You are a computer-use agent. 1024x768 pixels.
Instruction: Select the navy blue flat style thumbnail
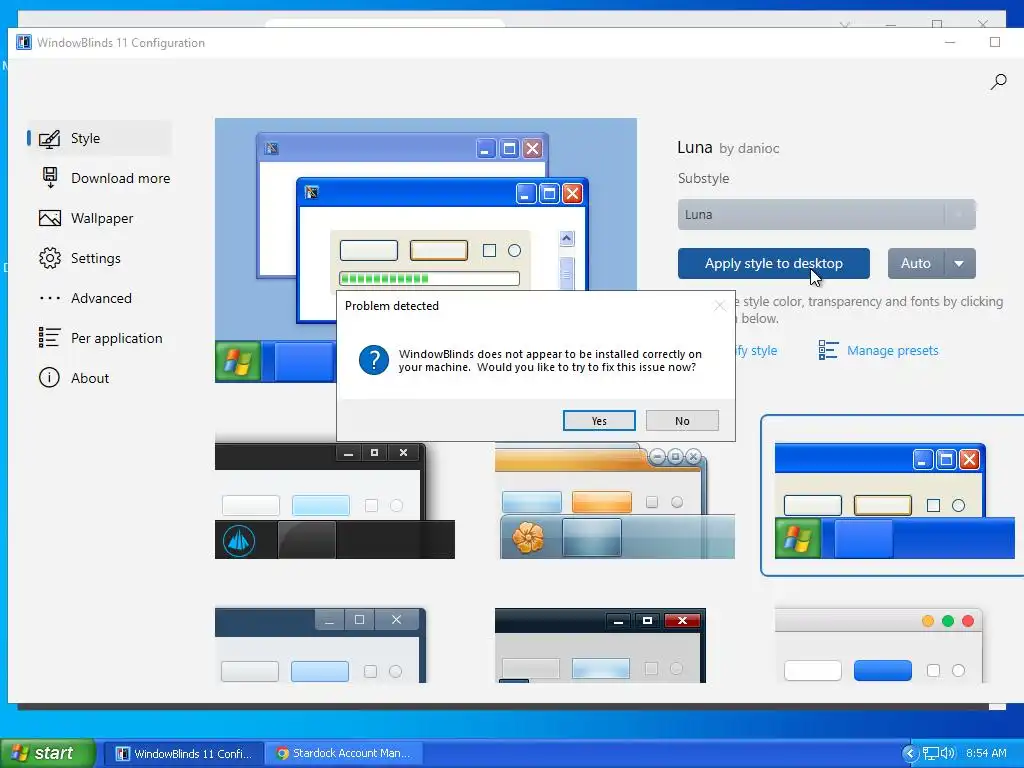320,645
